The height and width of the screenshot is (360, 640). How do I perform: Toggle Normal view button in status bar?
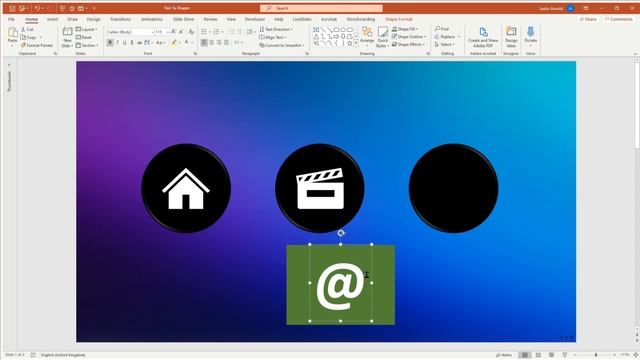pyautogui.click(x=525, y=355)
